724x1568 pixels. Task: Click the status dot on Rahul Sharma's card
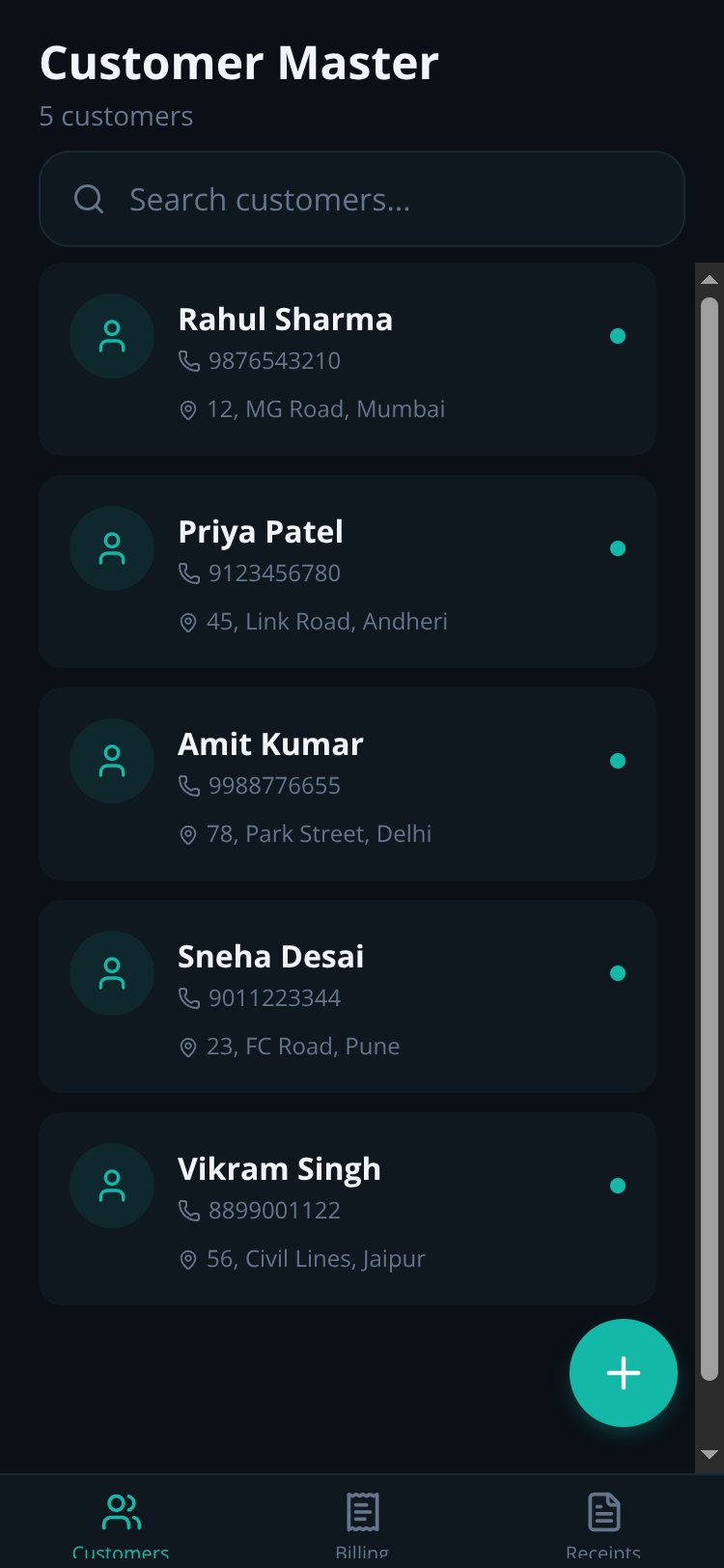click(x=618, y=336)
